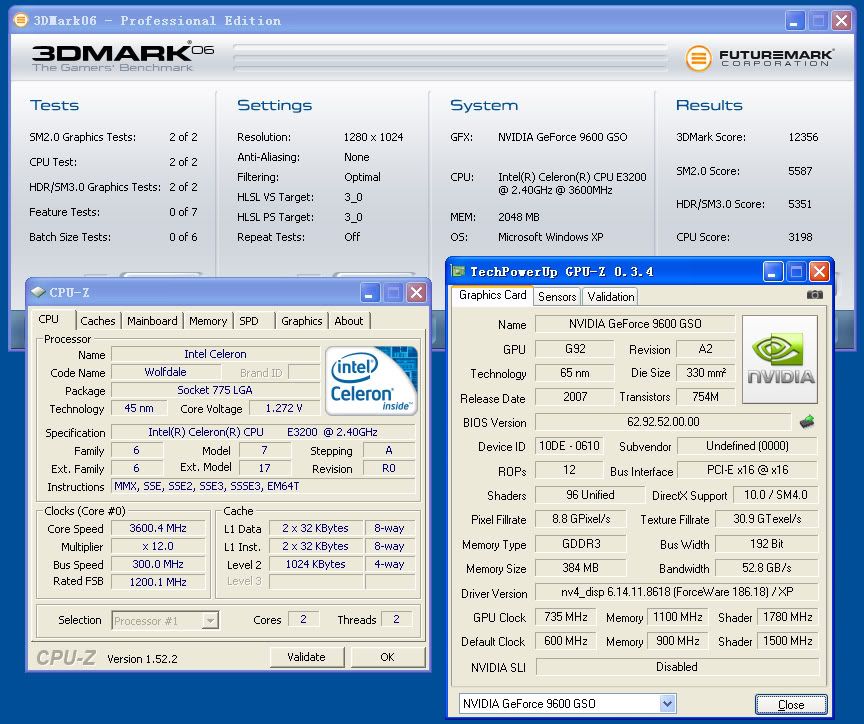
Task: Click the Close button in GPU-Z
Action: [791, 704]
